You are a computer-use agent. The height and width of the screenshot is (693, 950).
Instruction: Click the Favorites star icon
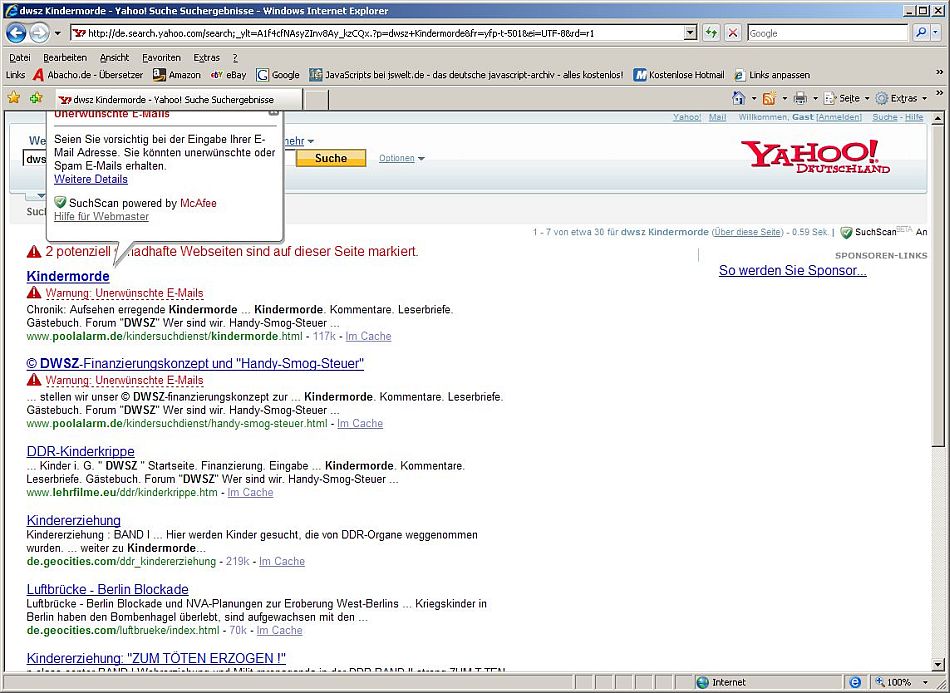pyautogui.click(x=13, y=98)
